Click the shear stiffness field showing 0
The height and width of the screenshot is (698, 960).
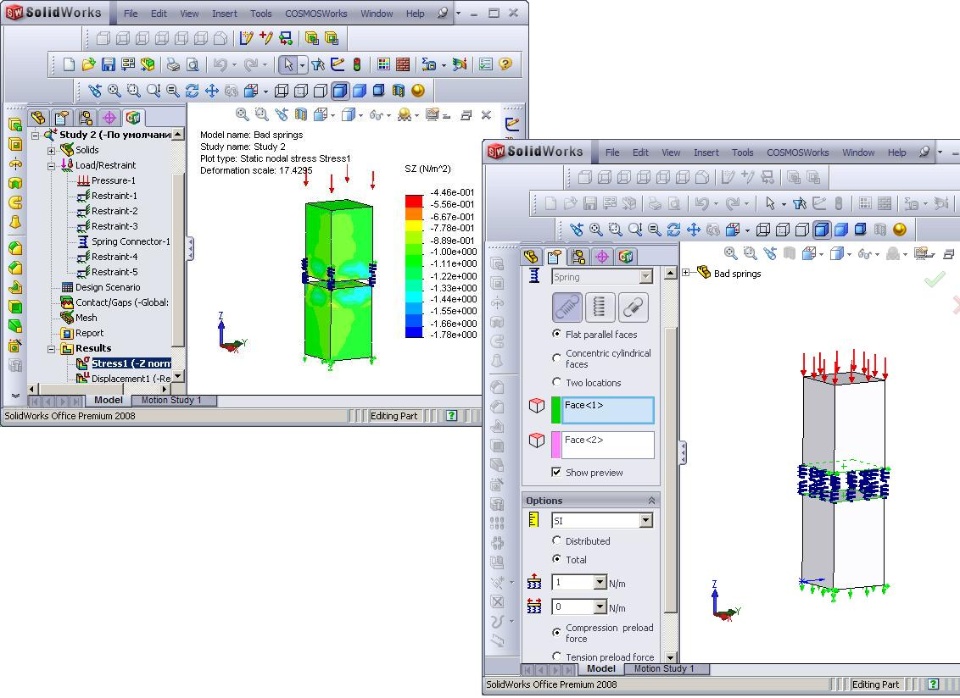[x=572, y=607]
